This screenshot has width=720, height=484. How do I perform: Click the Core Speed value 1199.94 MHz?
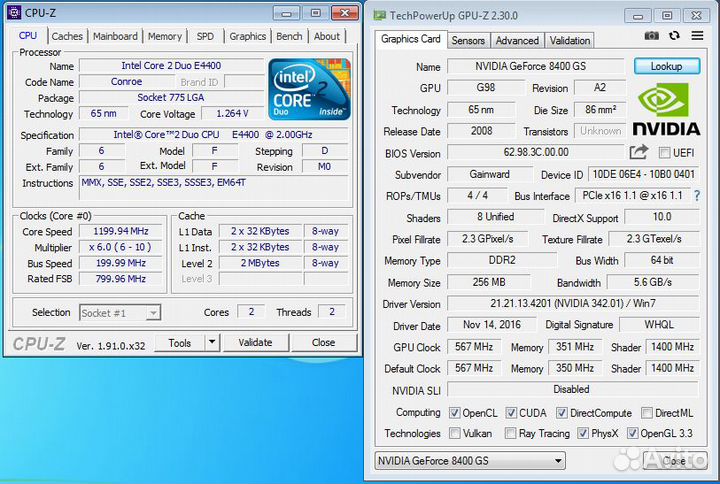pyautogui.click(x=121, y=231)
